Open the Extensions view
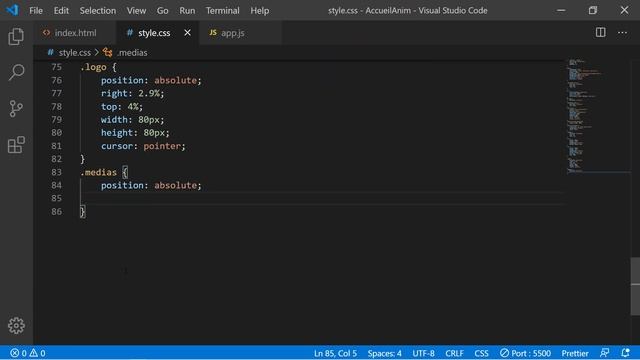This screenshot has width=640, height=360. tap(16, 144)
